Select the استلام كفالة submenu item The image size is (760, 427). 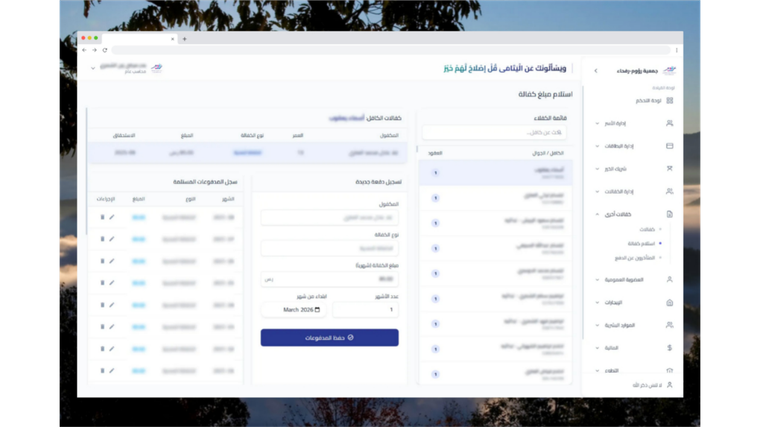click(x=641, y=244)
